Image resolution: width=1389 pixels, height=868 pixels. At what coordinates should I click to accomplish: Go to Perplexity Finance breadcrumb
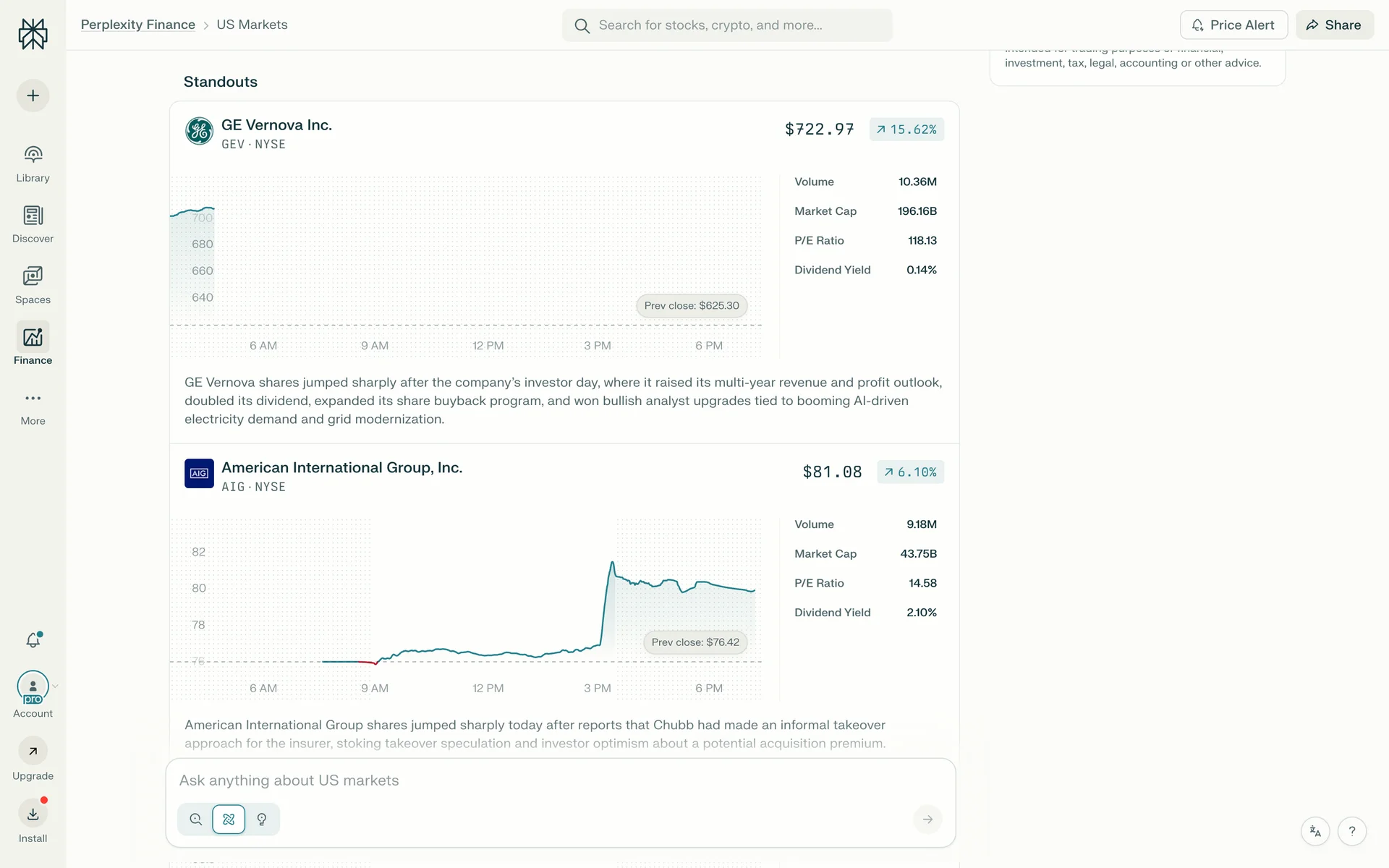point(137,25)
